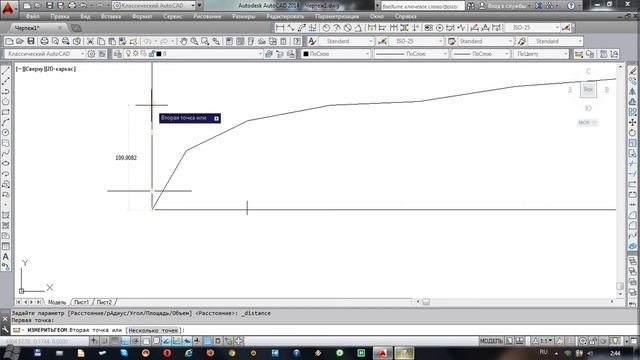Open the ПоЦвету plot style dropdown
Screen dimensions: 640x360
pos(541,54)
